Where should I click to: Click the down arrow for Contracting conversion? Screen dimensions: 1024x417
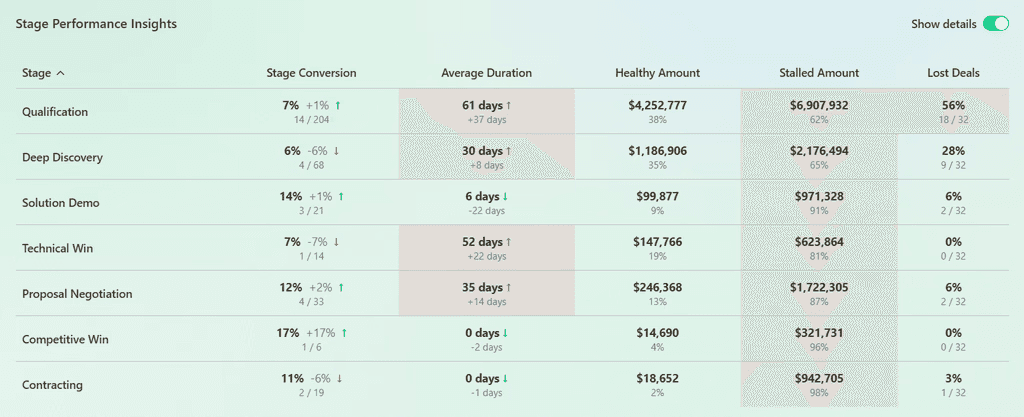coord(340,378)
